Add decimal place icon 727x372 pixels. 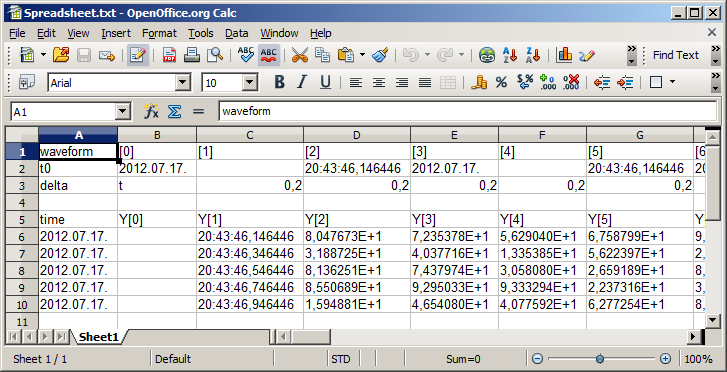pos(548,83)
